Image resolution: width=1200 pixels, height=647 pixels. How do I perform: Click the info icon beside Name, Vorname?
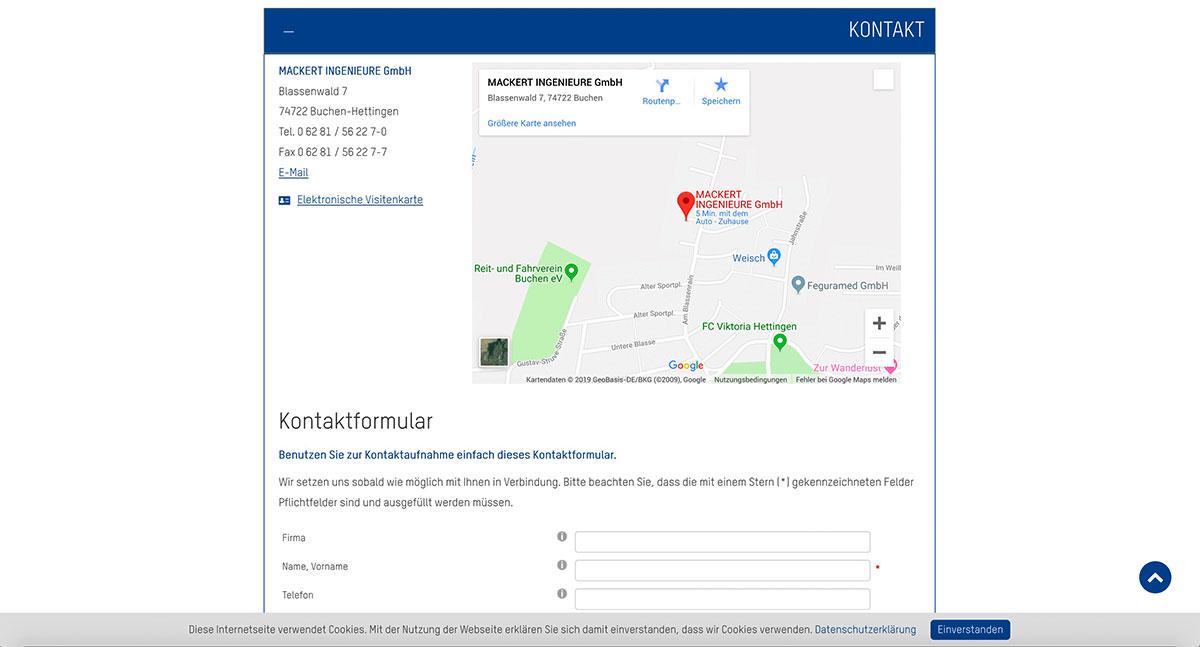pyautogui.click(x=562, y=565)
